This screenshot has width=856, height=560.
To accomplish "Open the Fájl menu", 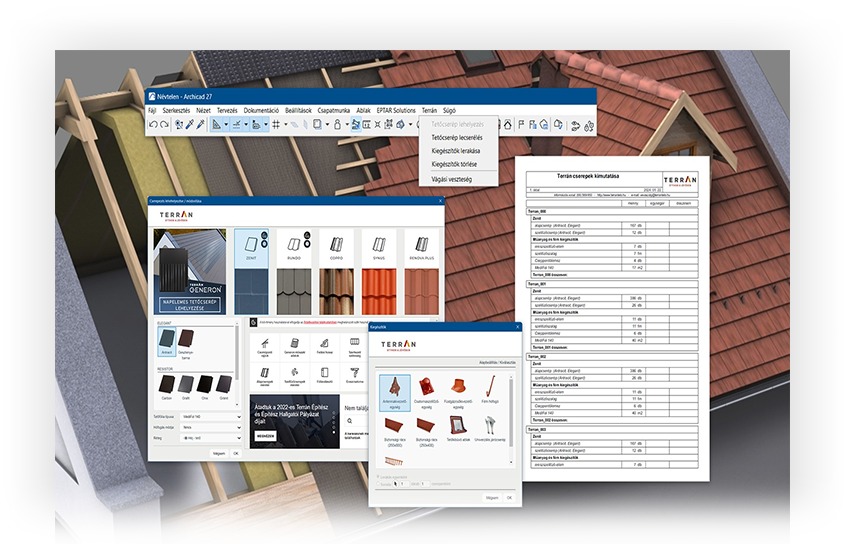I will coord(152,110).
